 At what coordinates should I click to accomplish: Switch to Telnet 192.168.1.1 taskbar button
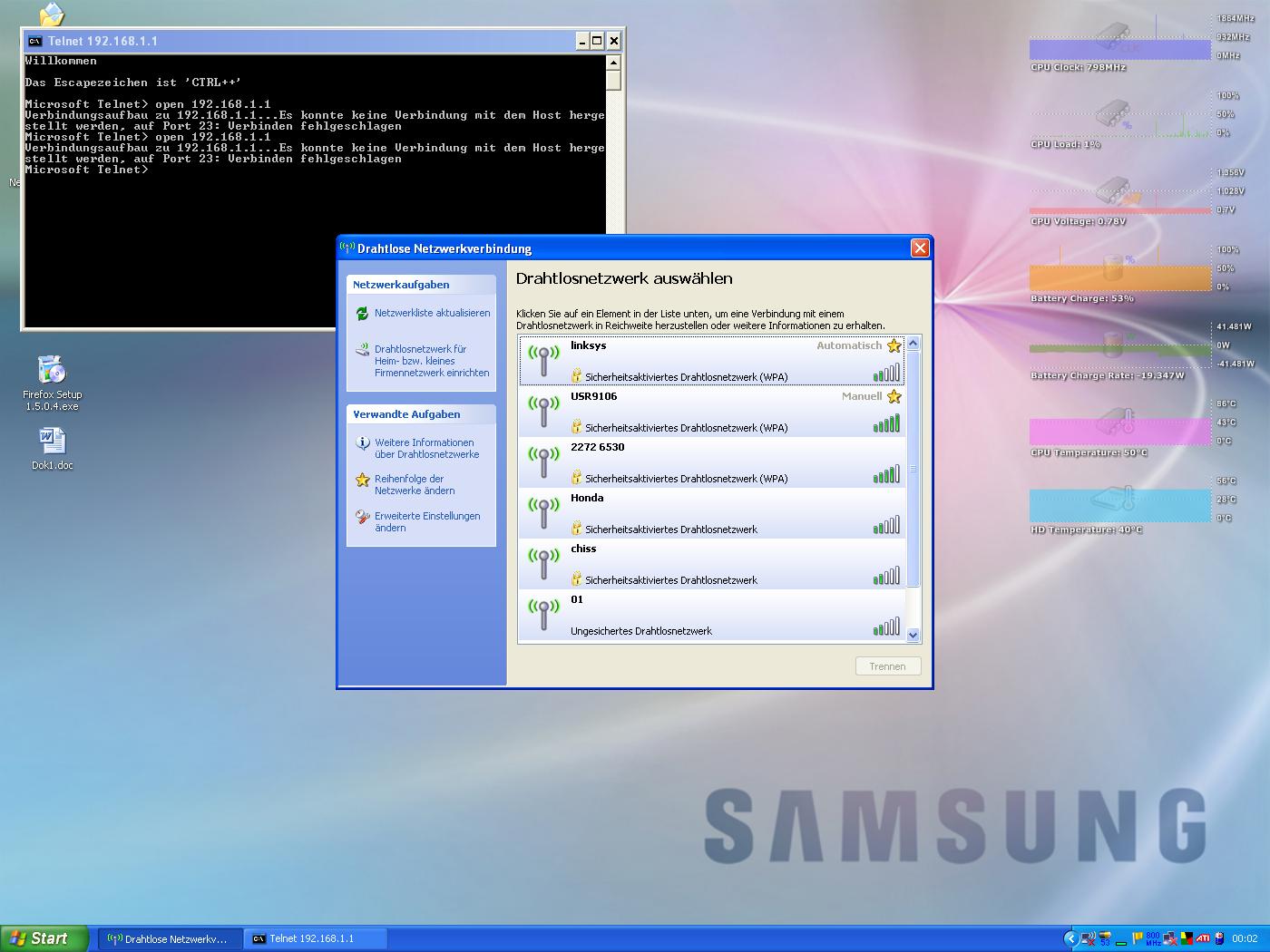pos(315,938)
